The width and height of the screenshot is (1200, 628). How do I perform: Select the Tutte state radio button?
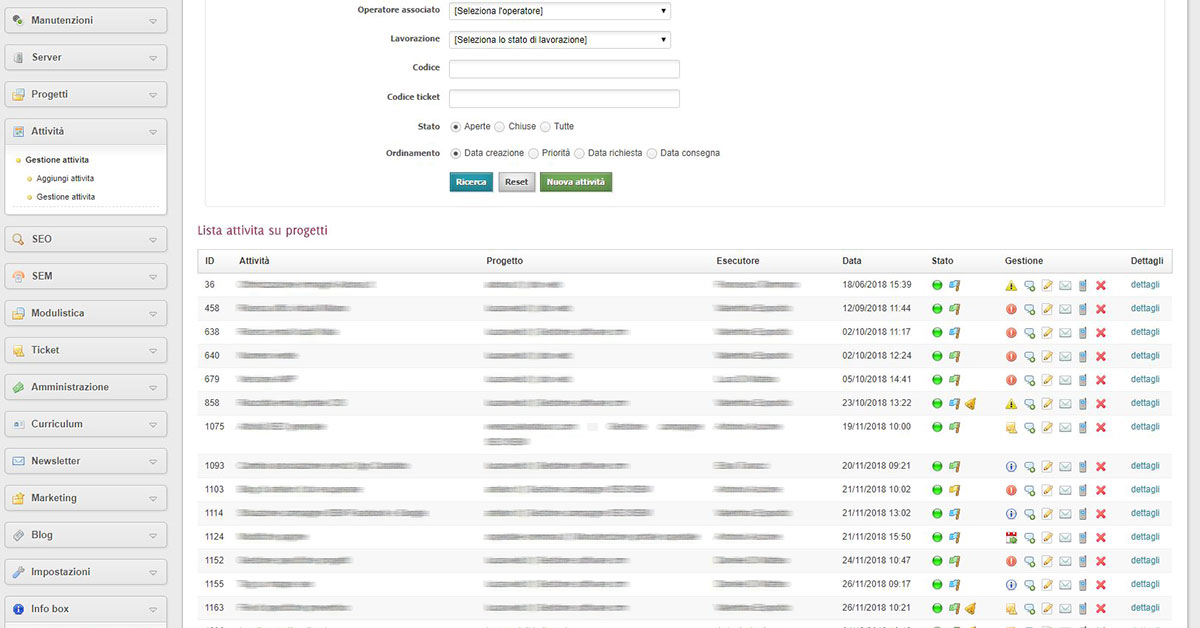click(545, 127)
